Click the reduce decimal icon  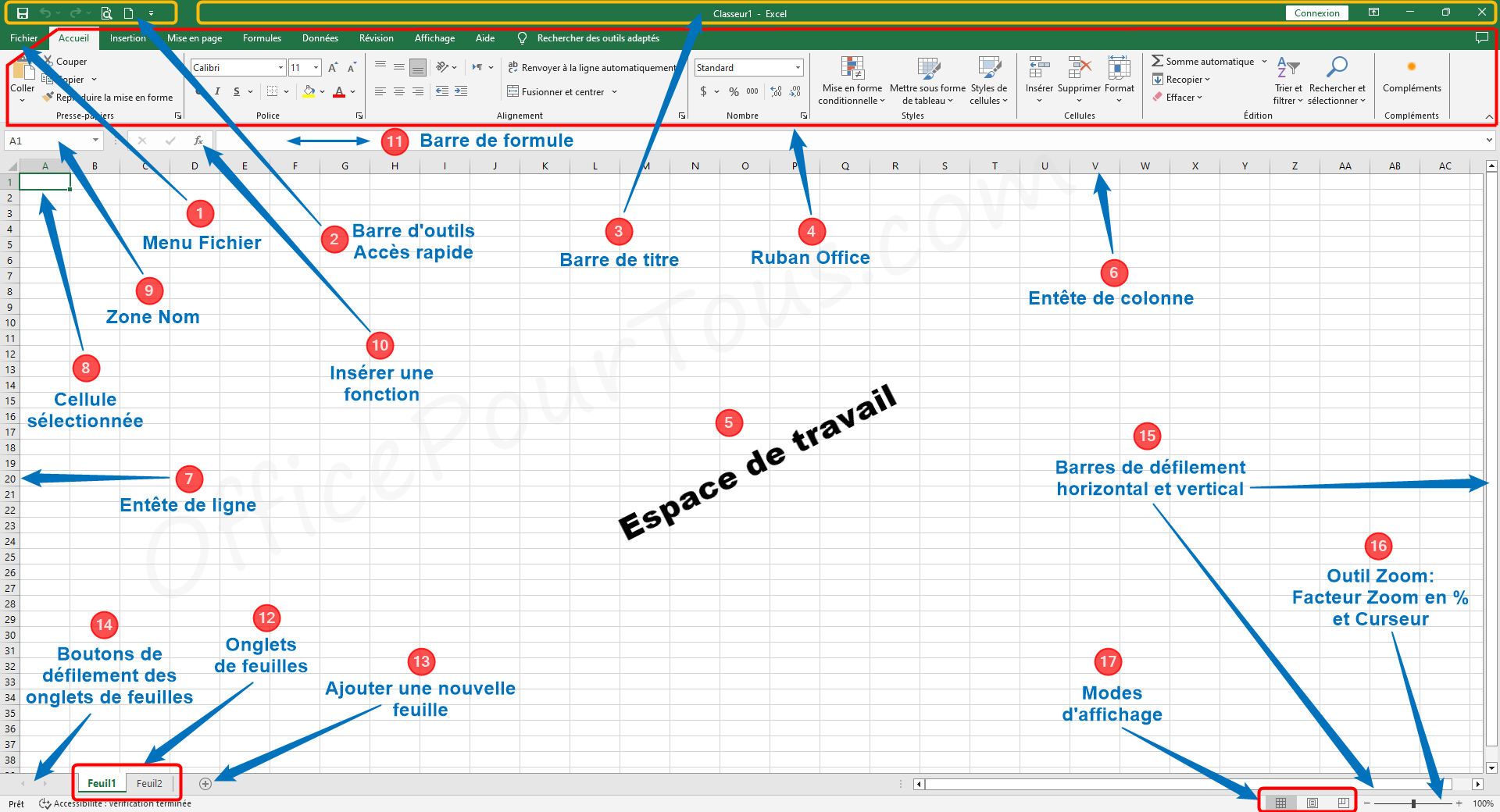(x=795, y=91)
